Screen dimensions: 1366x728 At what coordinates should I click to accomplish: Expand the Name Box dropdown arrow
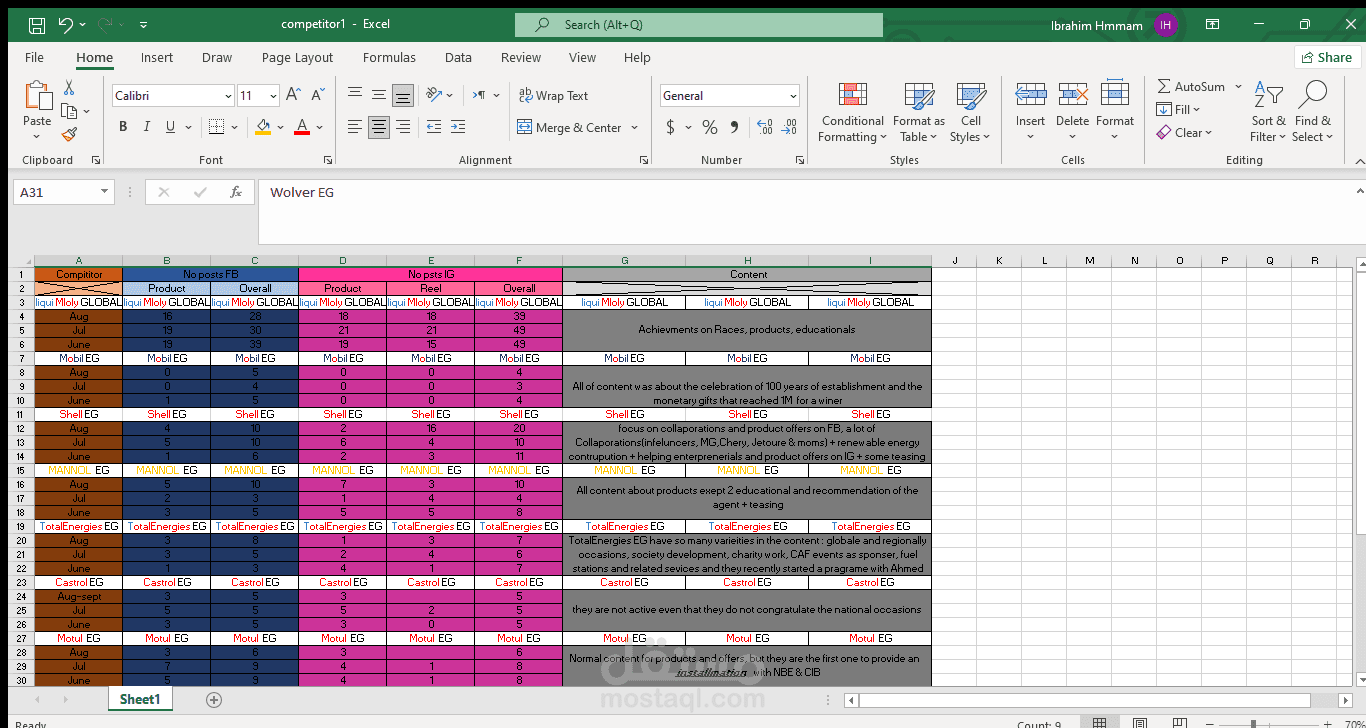coord(105,192)
